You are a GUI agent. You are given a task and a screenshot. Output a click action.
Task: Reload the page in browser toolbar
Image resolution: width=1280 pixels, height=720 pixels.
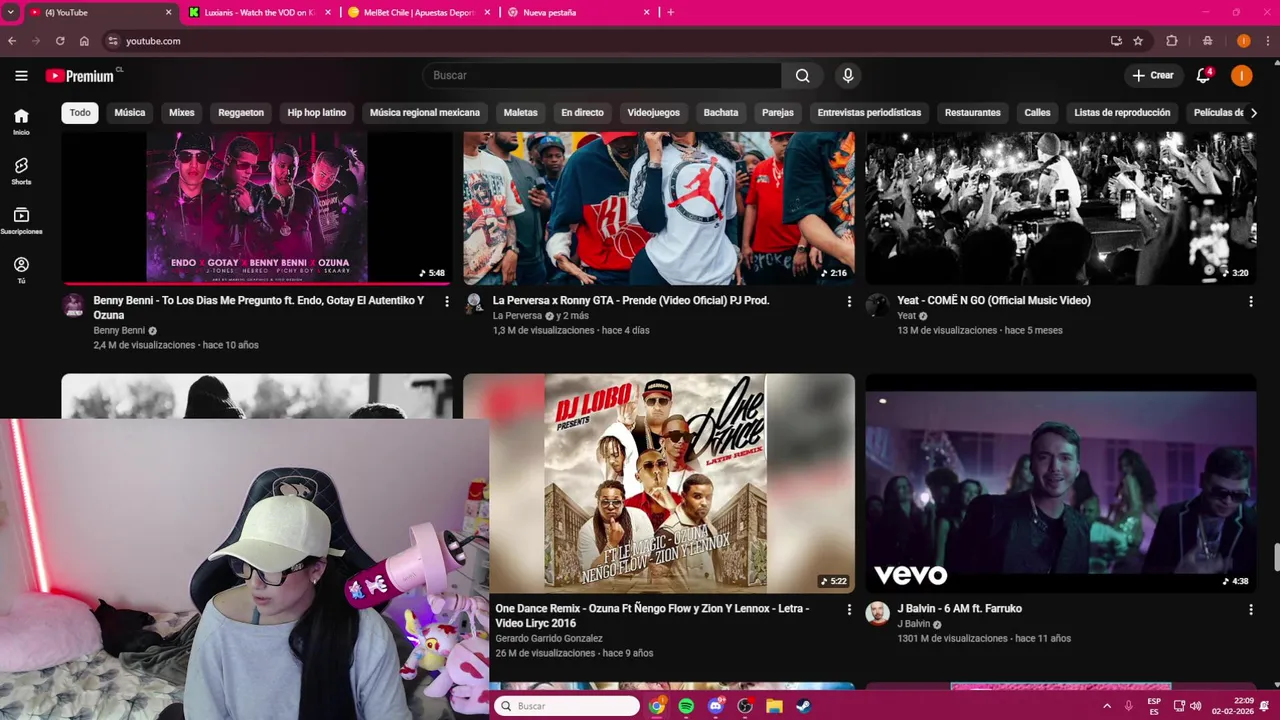click(x=60, y=41)
